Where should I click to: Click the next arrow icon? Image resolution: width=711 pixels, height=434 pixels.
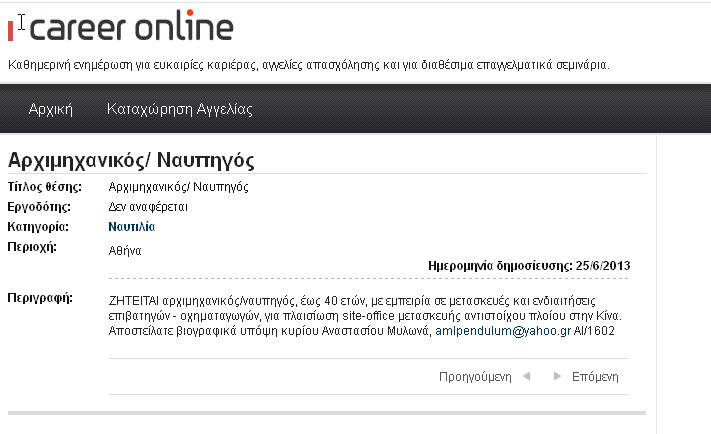[x=555, y=377]
